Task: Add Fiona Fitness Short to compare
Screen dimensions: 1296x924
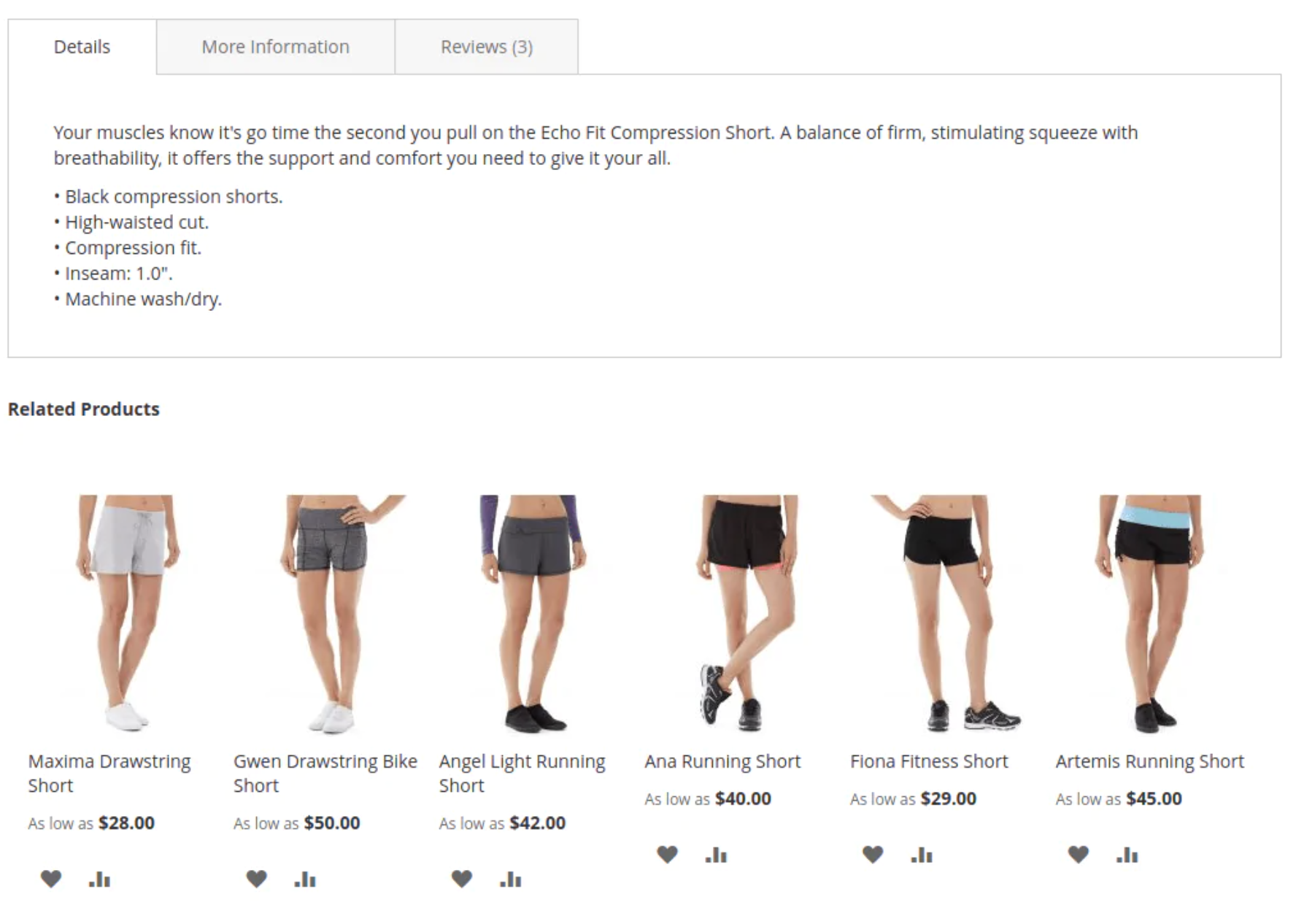Action: click(922, 855)
